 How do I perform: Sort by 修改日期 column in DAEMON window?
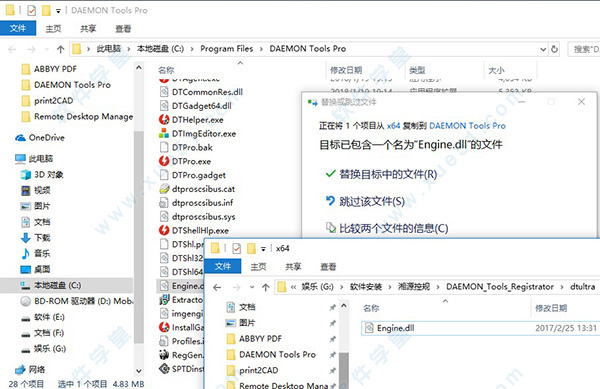[x=346, y=70]
